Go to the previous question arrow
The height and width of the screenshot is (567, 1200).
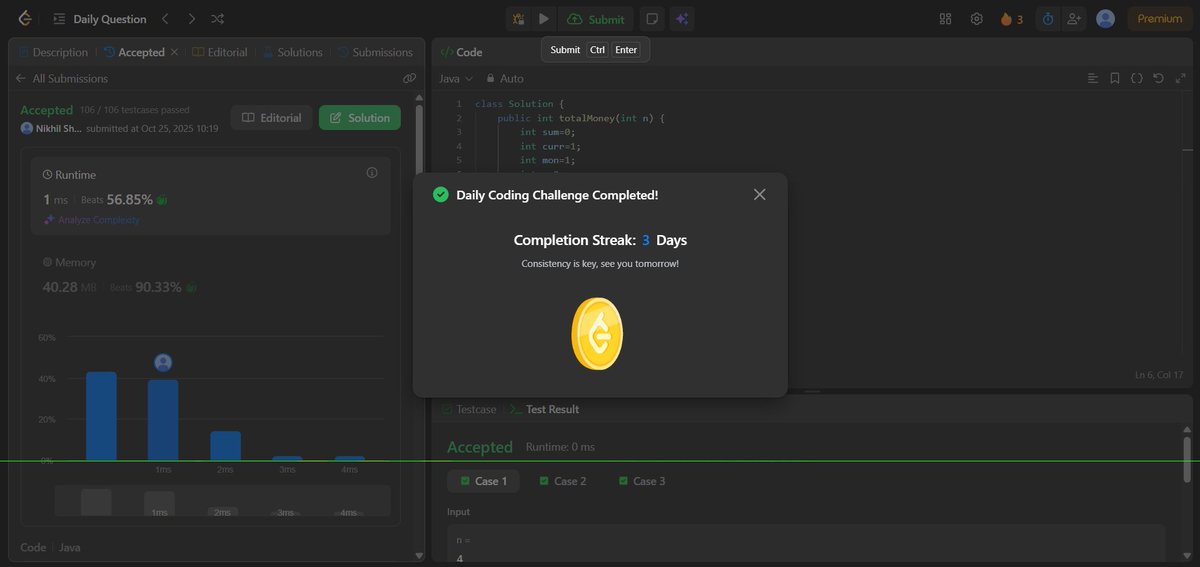pyautogui.click(x=166, y=19)
